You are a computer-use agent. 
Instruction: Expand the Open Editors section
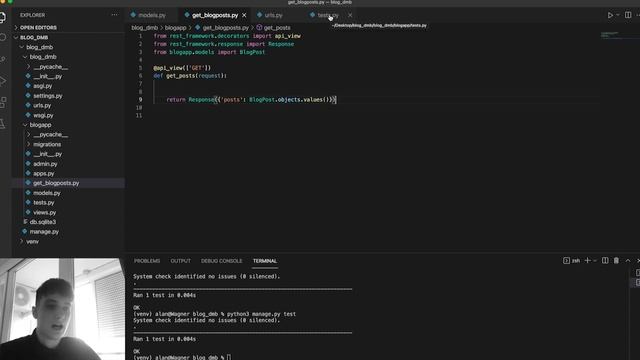(x=38, y=28)
